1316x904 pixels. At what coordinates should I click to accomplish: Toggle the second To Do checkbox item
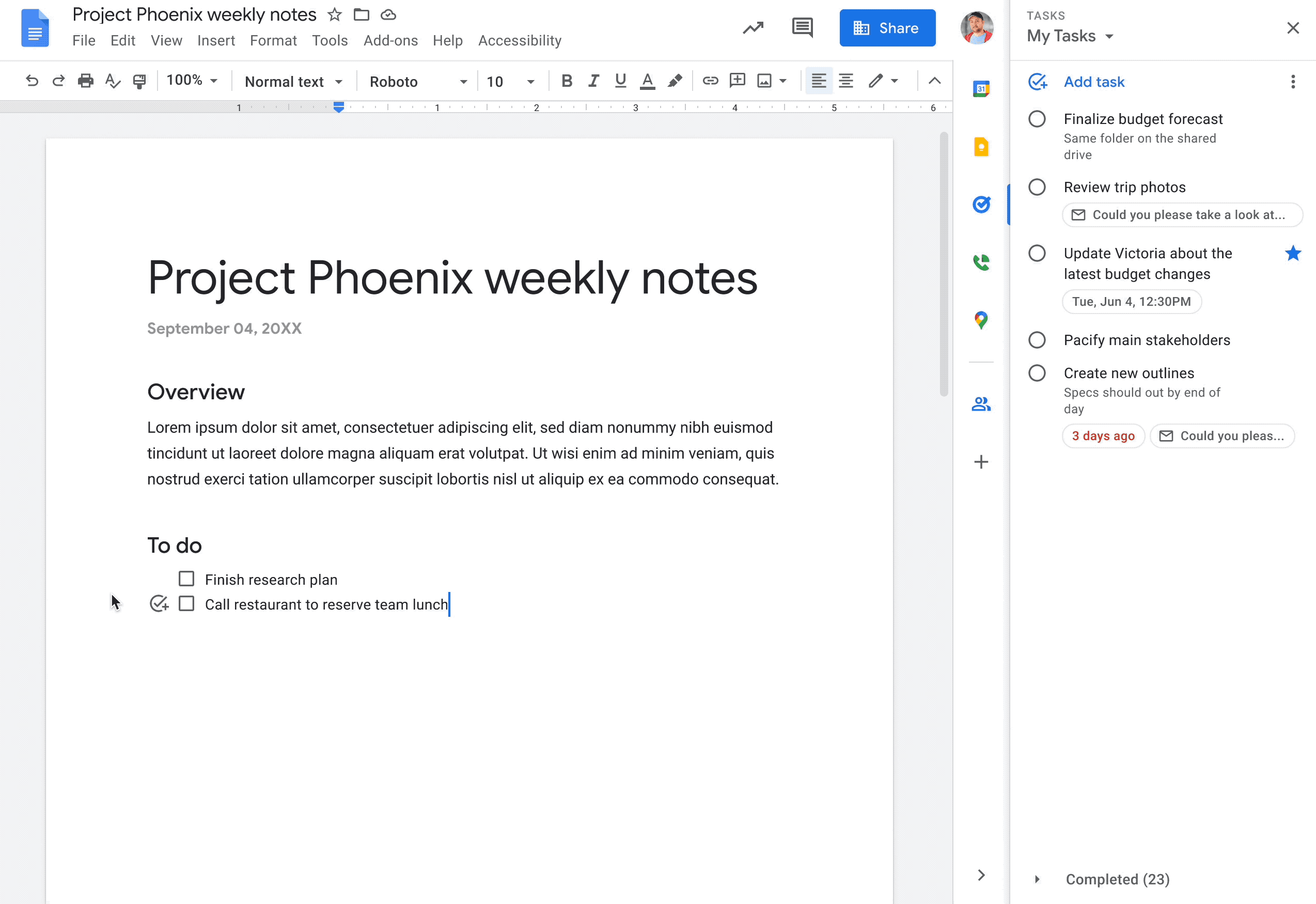(x=187, y=604)
